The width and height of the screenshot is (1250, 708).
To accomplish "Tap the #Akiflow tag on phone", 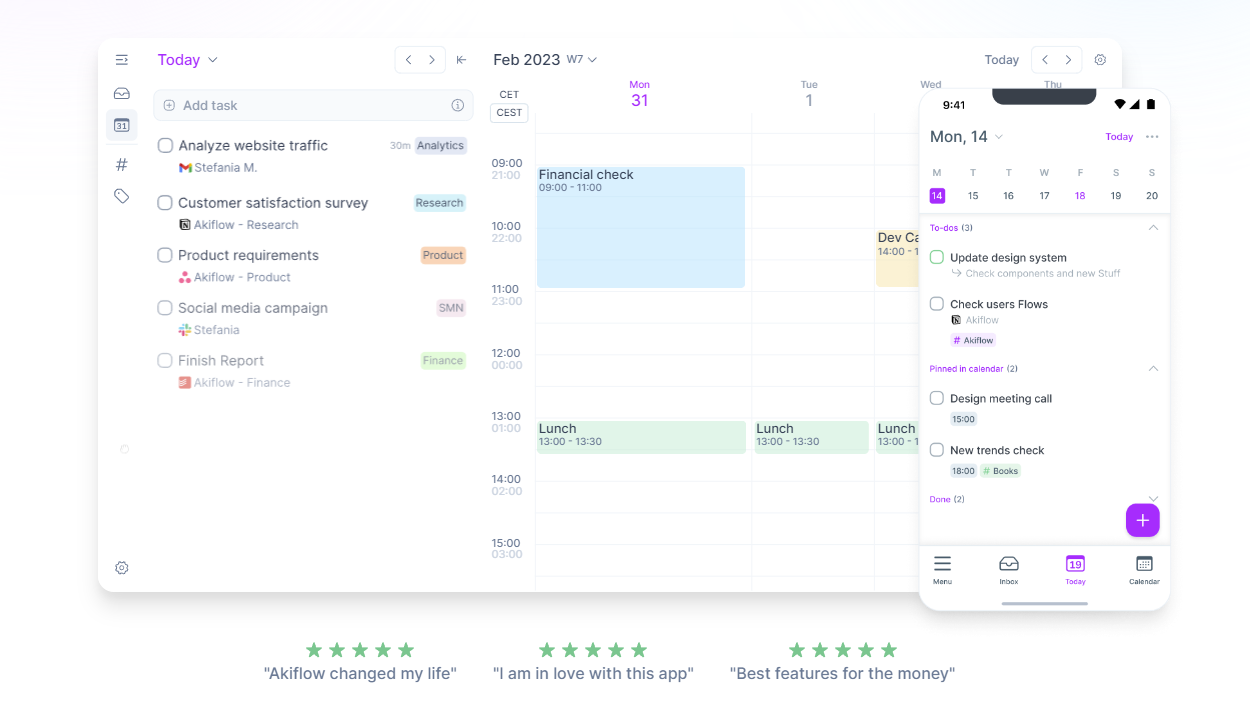I will click(973, 340).
